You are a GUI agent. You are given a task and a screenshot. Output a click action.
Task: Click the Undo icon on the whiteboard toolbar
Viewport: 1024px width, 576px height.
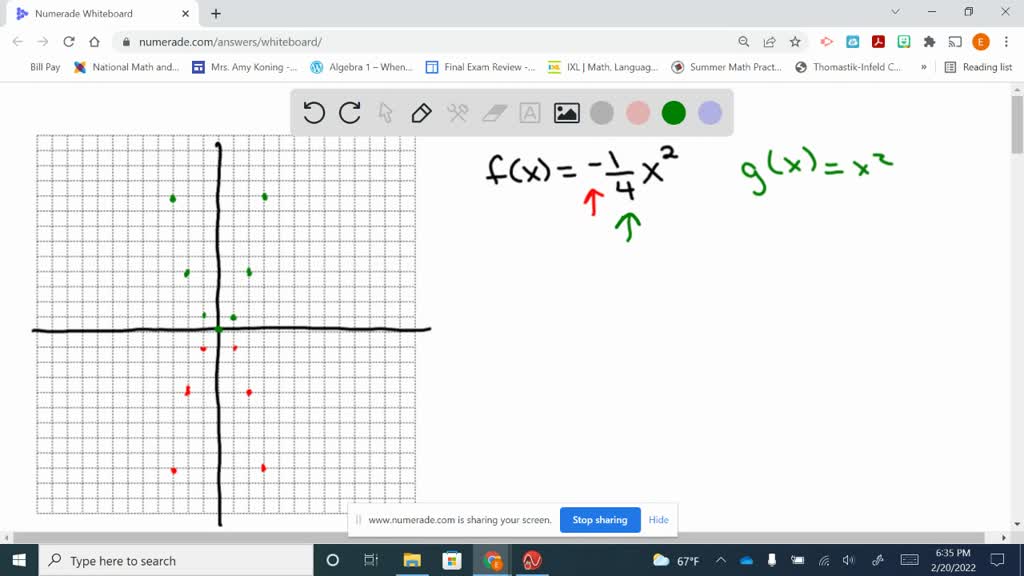click(x=314, y=113)
